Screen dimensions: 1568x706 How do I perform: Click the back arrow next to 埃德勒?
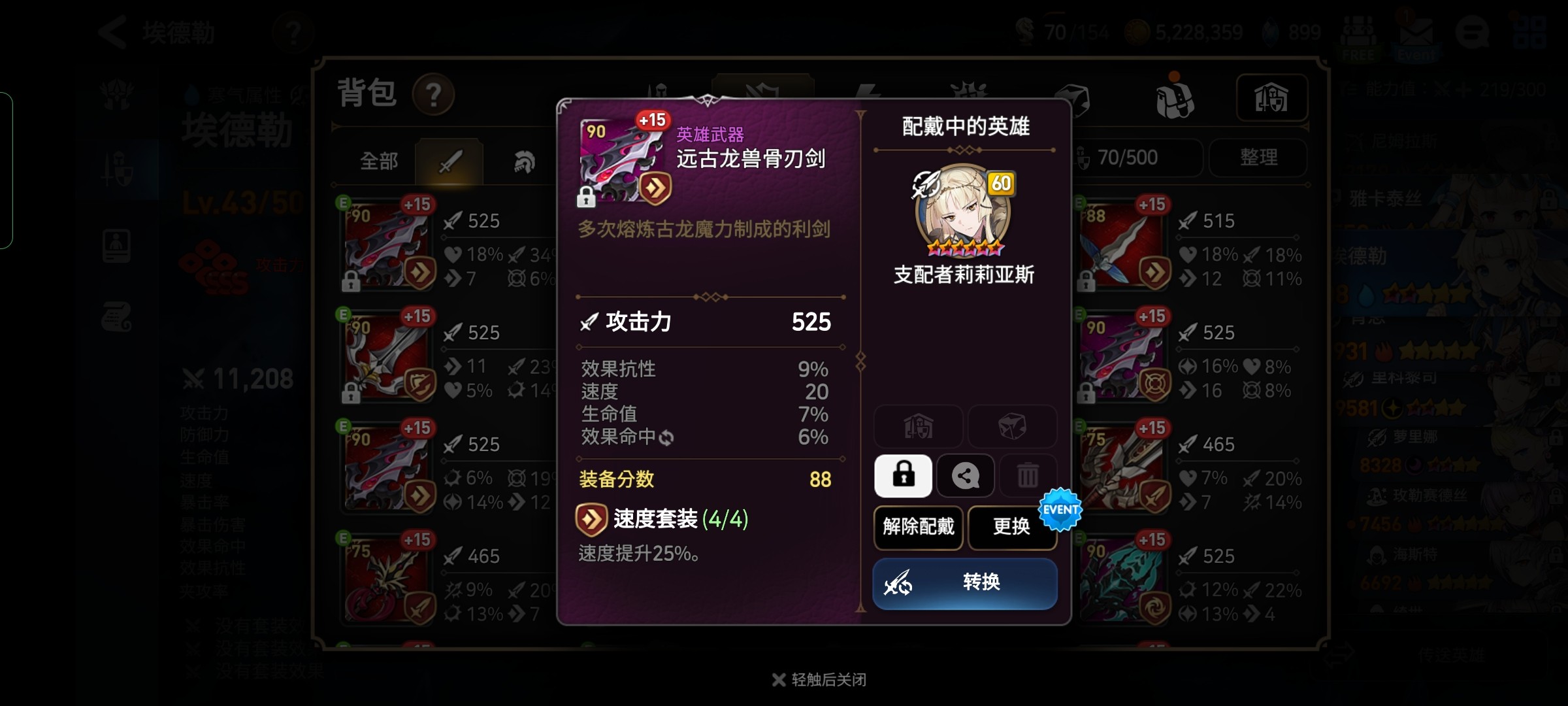click(x=113, y=31)
